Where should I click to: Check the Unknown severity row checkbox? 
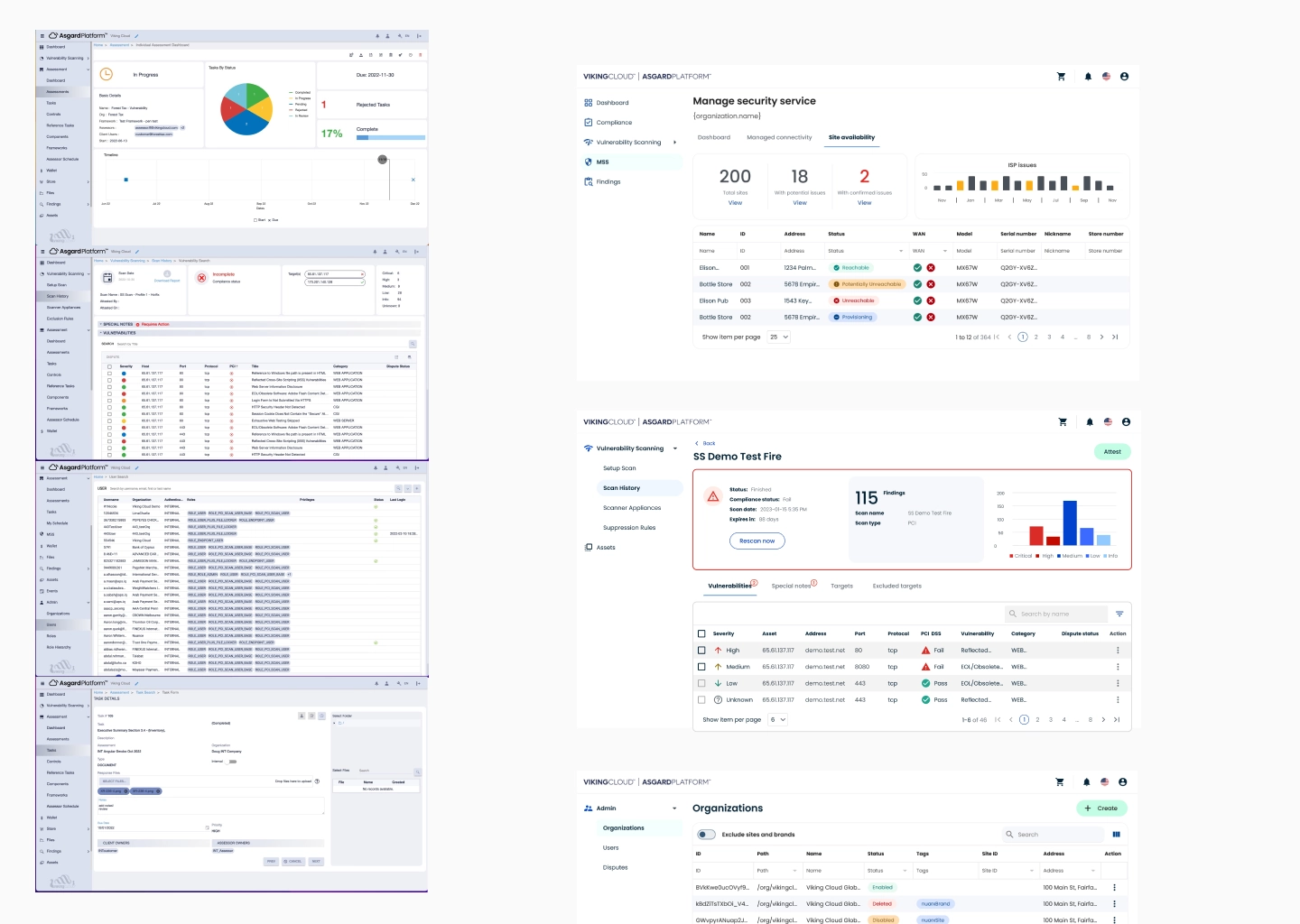(701, 699)
